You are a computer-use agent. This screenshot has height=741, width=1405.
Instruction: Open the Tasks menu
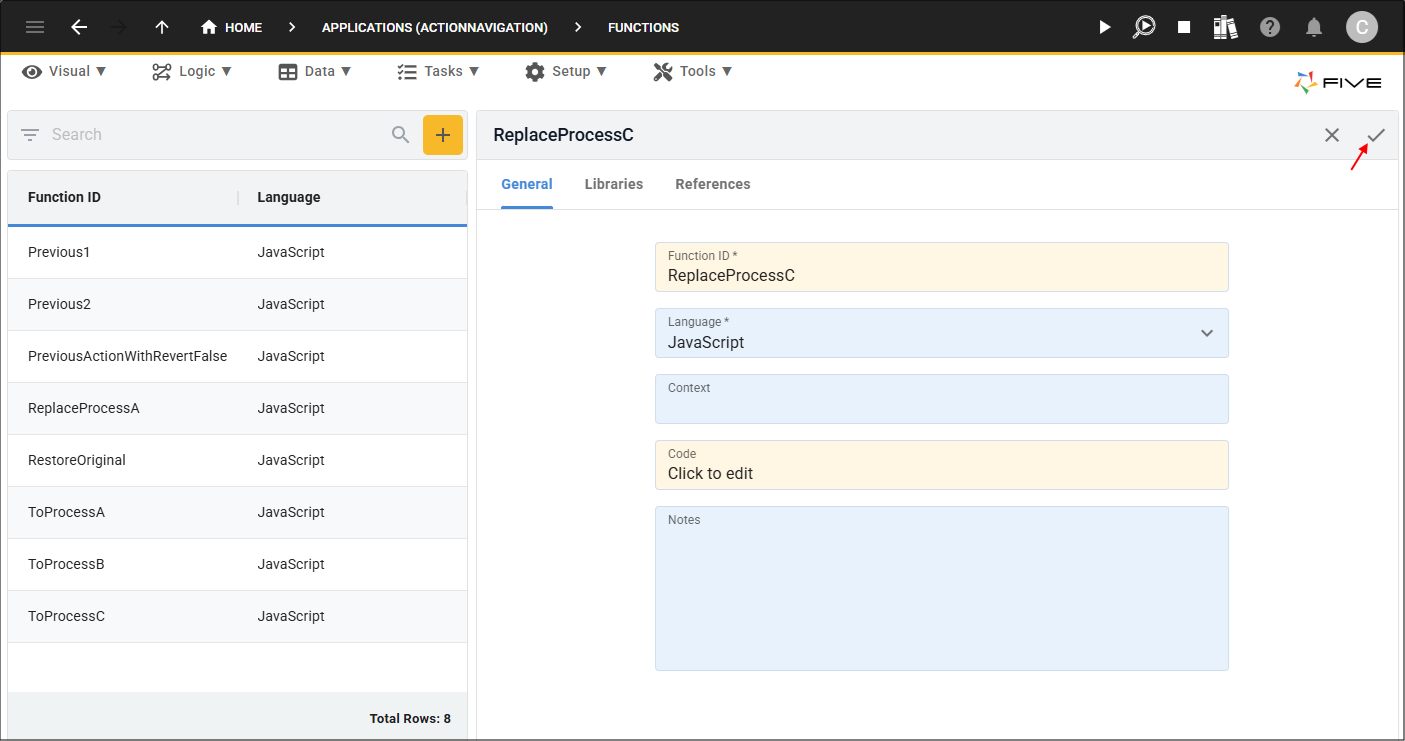point(438,71)
